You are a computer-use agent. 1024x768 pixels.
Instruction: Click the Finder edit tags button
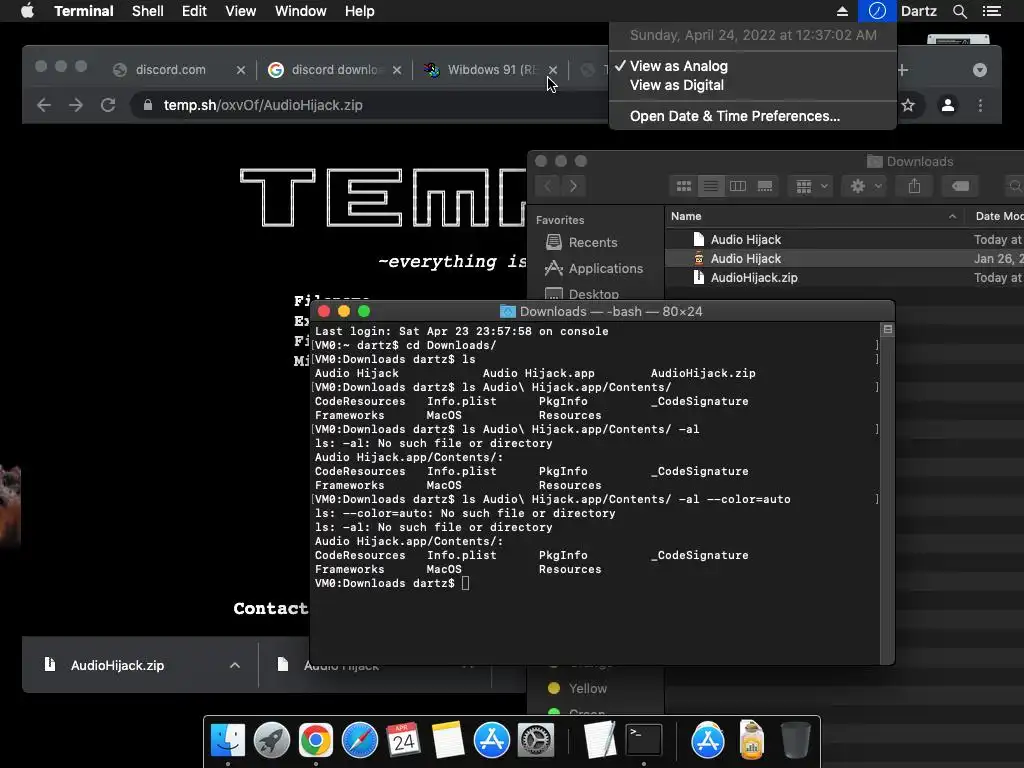(x=960, y=186)
